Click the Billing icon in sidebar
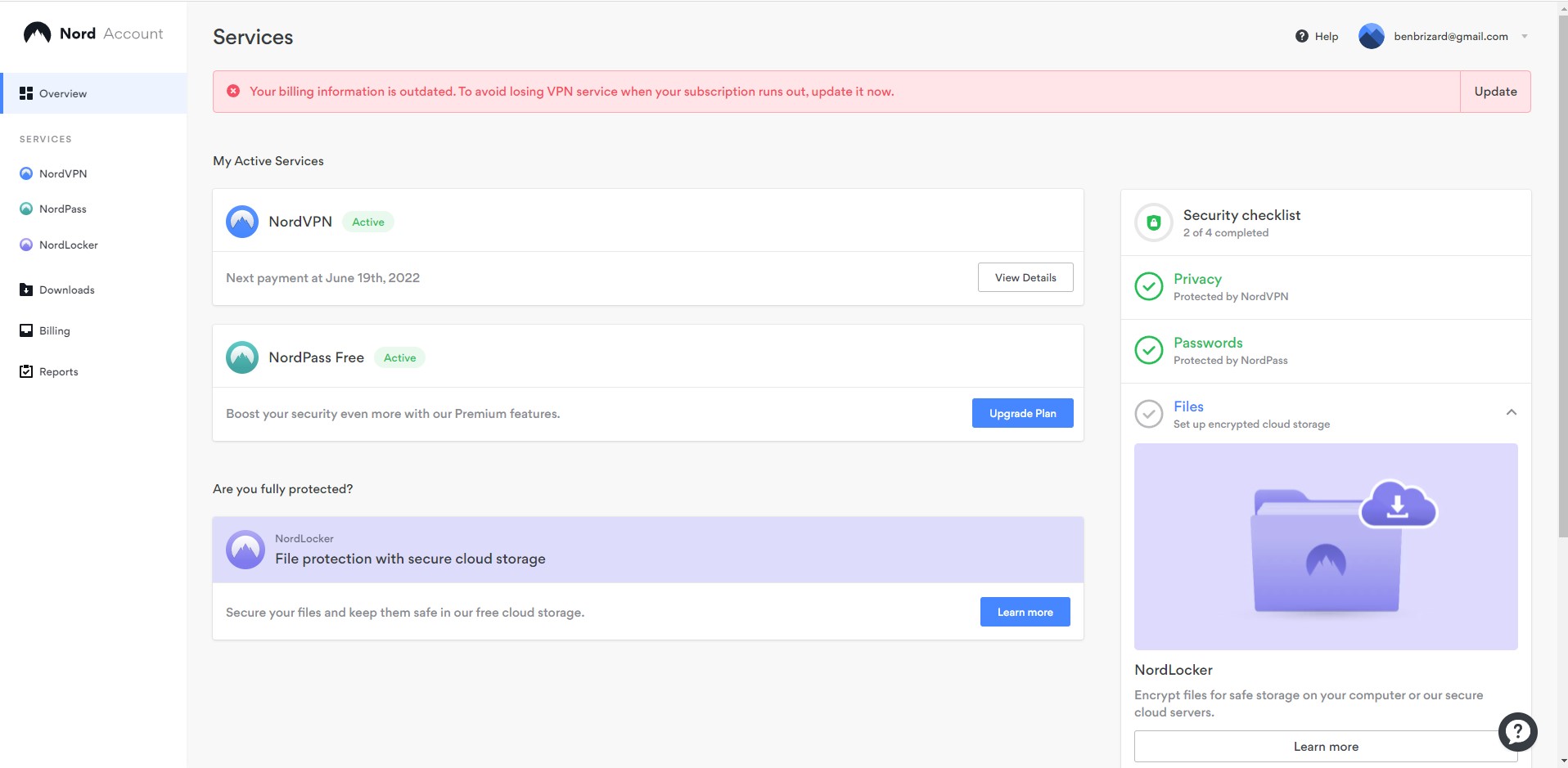Image resolution: width=1568 pixels, height=768 pixels. tap(26, 330)
